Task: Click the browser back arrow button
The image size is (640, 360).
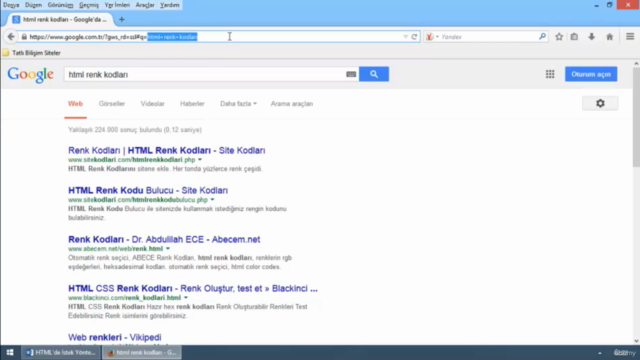Action: [11, 37]
